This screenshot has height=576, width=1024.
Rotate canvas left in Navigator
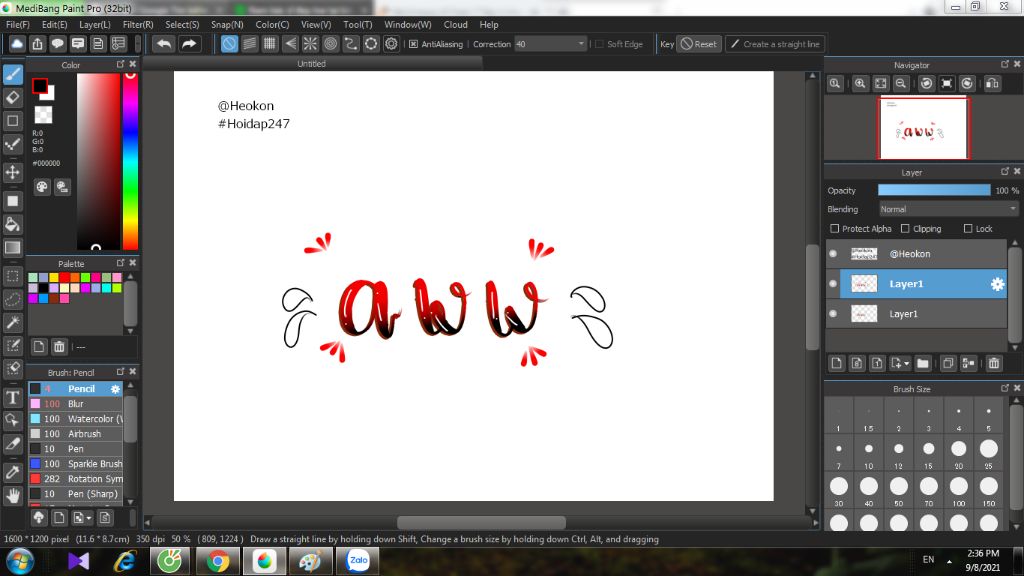pos(926,84)
